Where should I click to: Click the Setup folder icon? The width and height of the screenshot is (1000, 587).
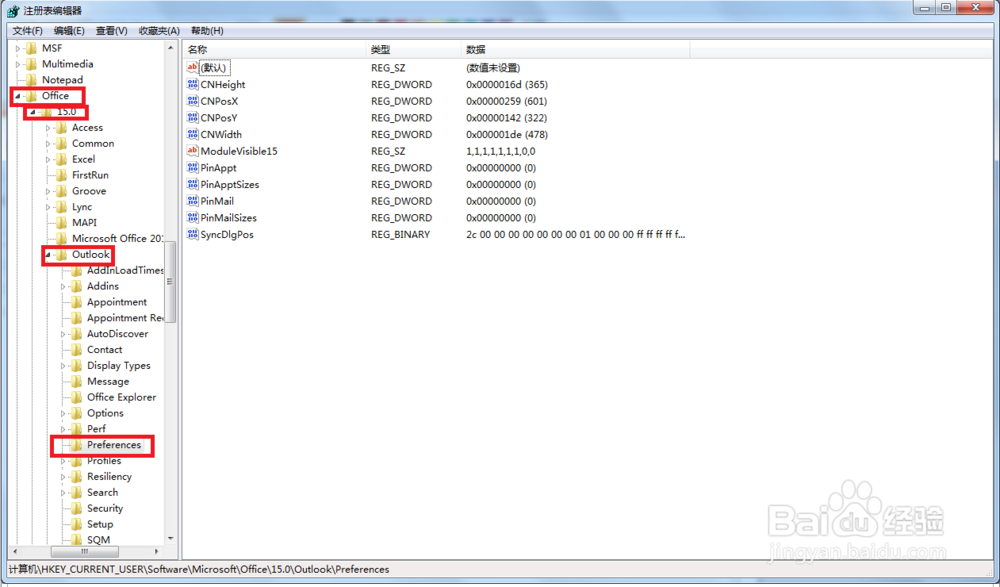pos(77,524)
